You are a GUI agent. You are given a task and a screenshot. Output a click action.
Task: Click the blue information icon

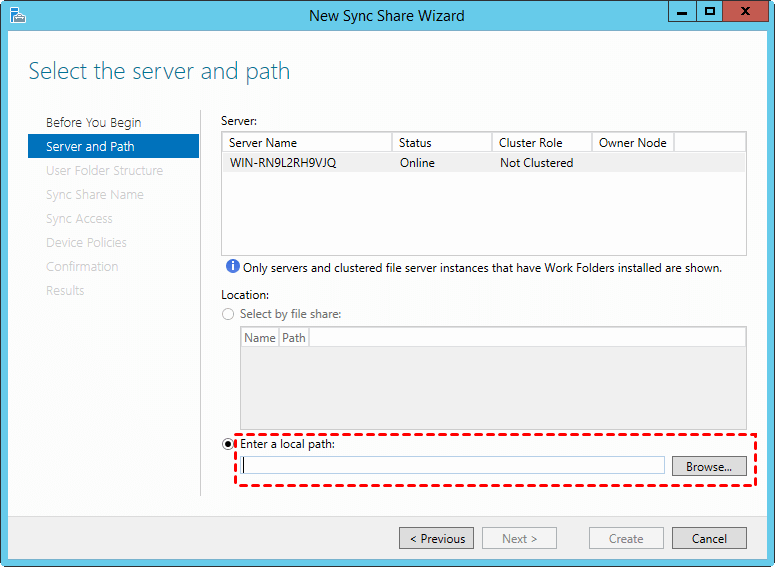tap(233, 267)
